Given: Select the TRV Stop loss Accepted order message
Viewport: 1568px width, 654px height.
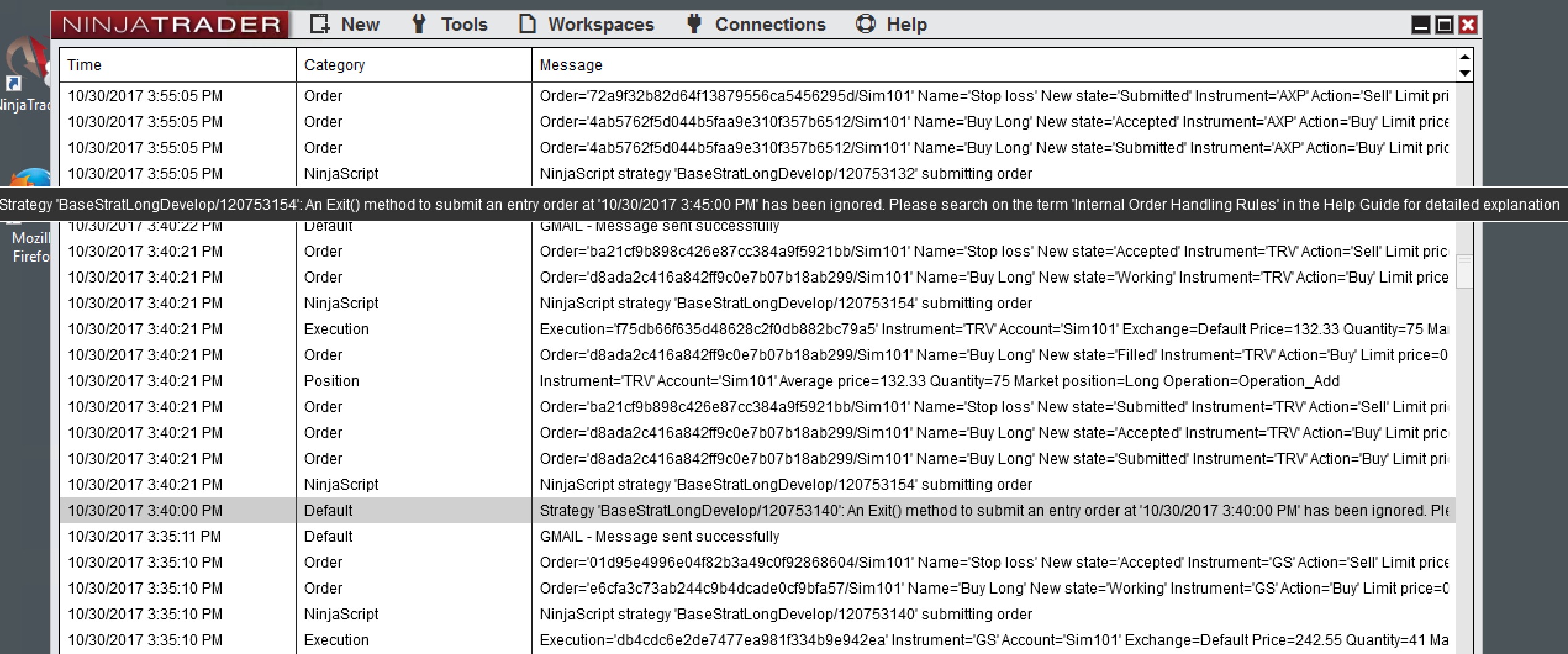Looking at the screenshot, I should point(993,252).
